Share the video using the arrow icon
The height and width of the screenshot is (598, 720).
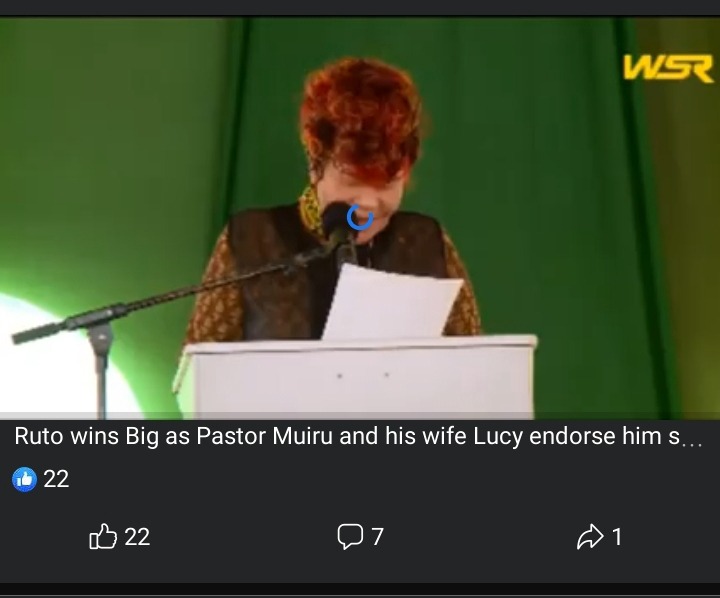pyautogui.click(x=590, y=536)
